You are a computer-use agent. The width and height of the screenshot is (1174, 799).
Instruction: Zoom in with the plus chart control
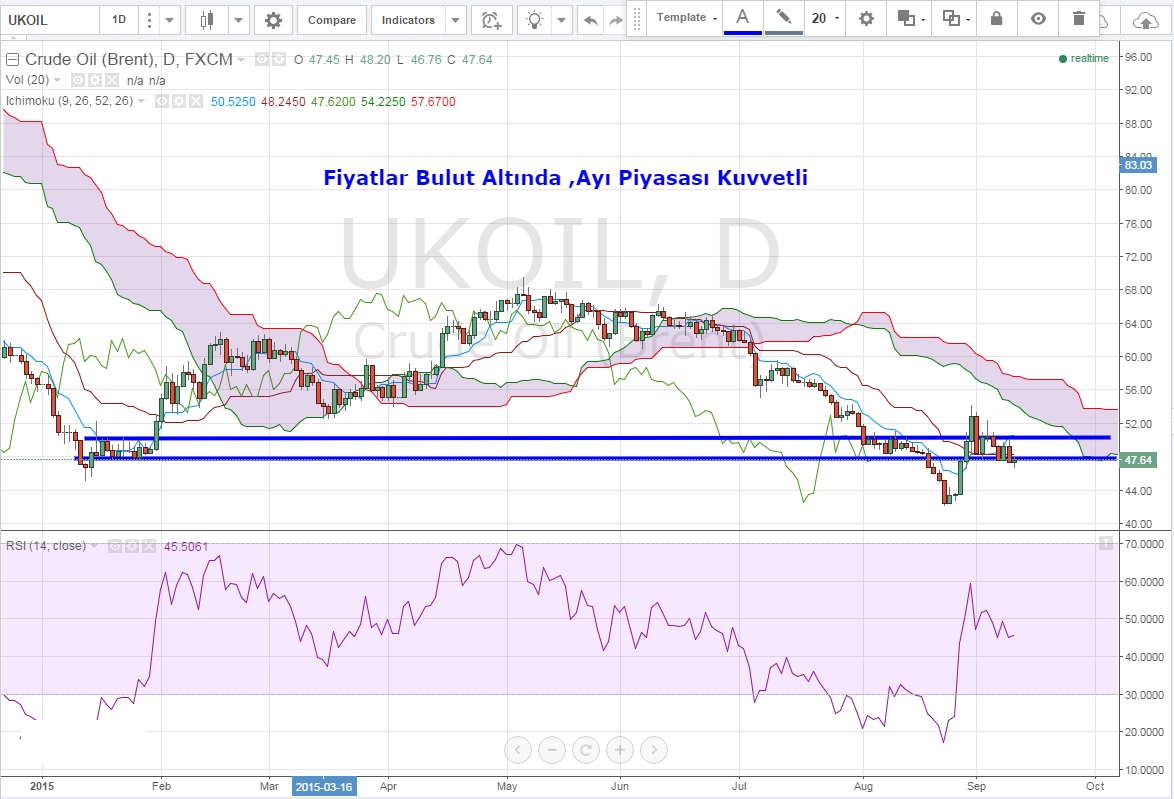tap(620, 749)
